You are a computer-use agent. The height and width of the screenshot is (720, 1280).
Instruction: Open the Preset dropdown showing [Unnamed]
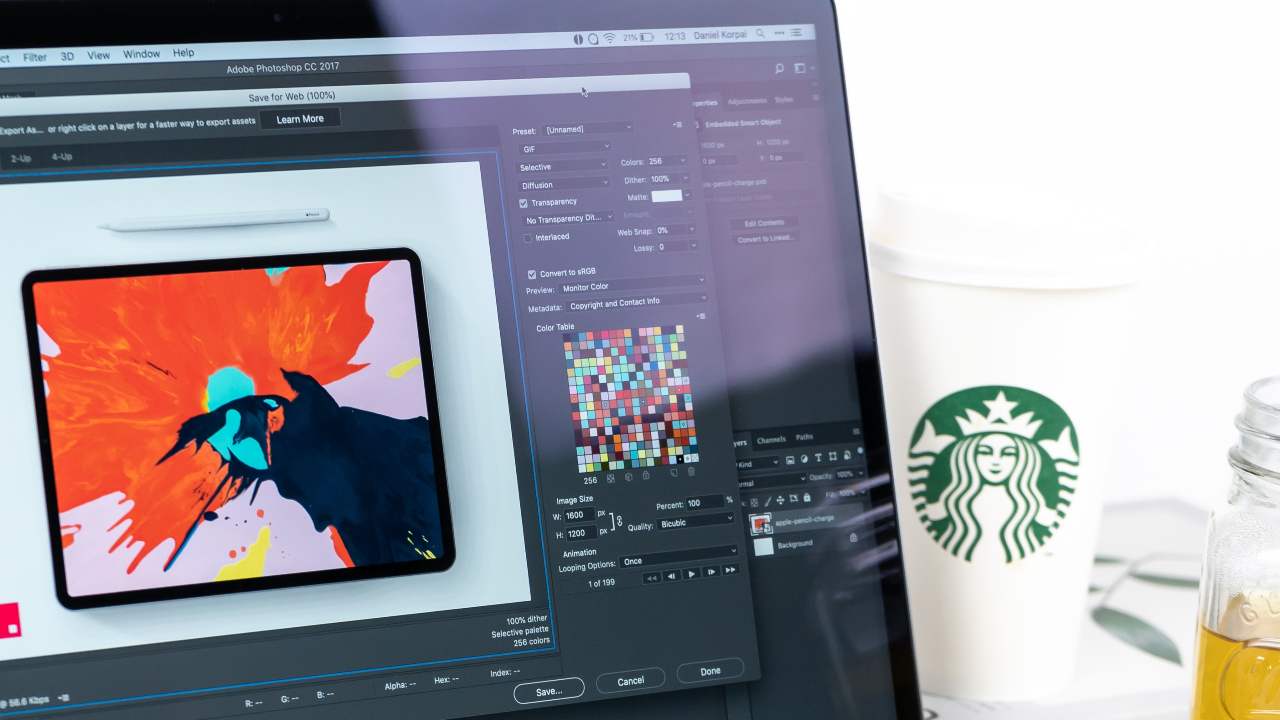588,129
